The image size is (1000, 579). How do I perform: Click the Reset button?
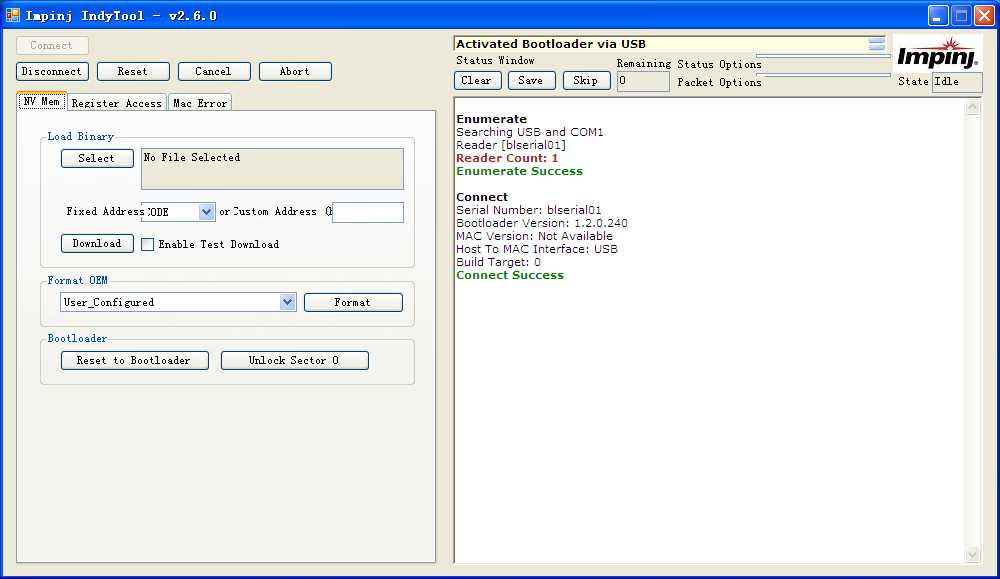coord(133,71)
